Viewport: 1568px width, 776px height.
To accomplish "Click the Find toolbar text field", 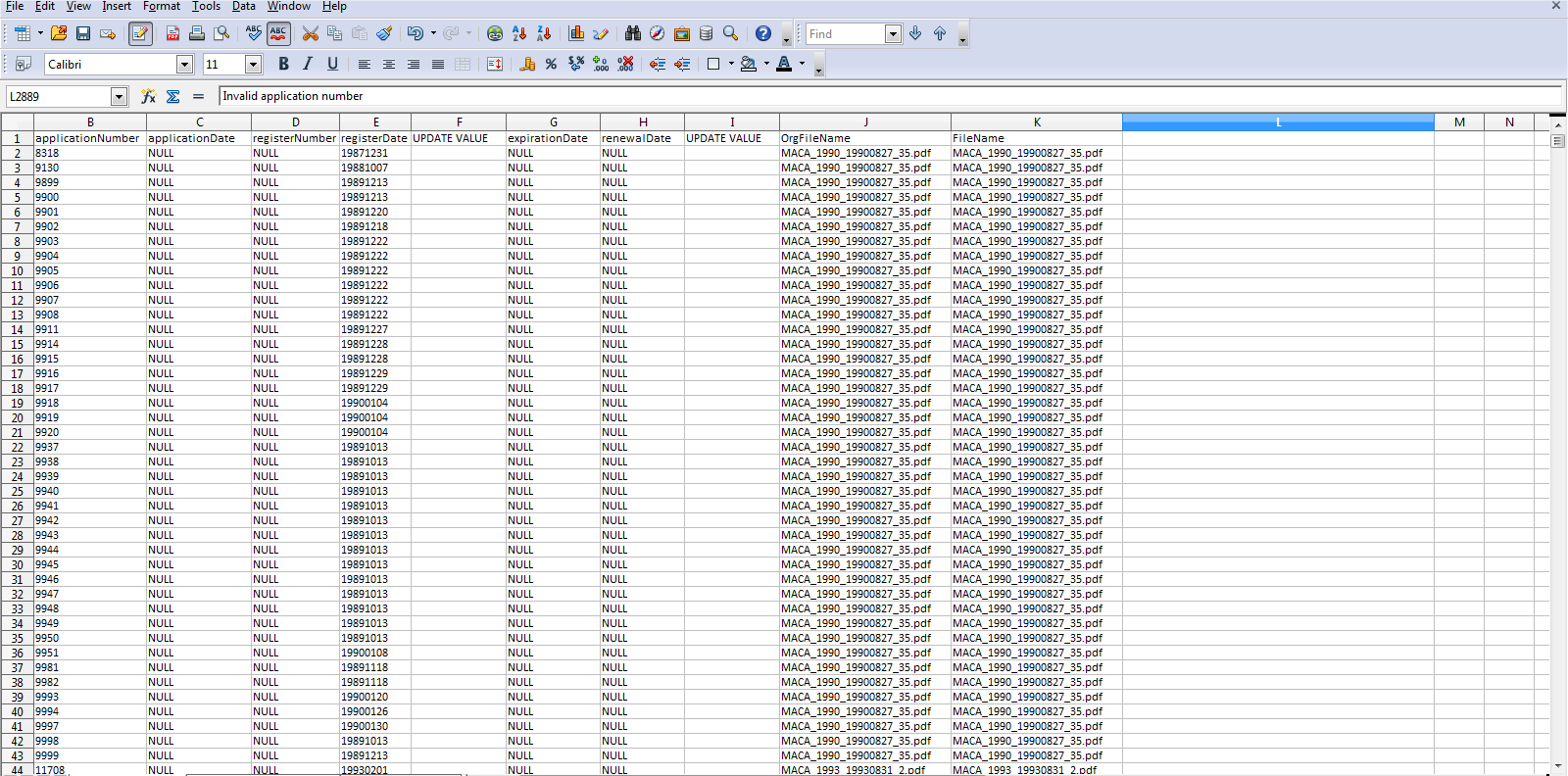I will coord(845,34).
